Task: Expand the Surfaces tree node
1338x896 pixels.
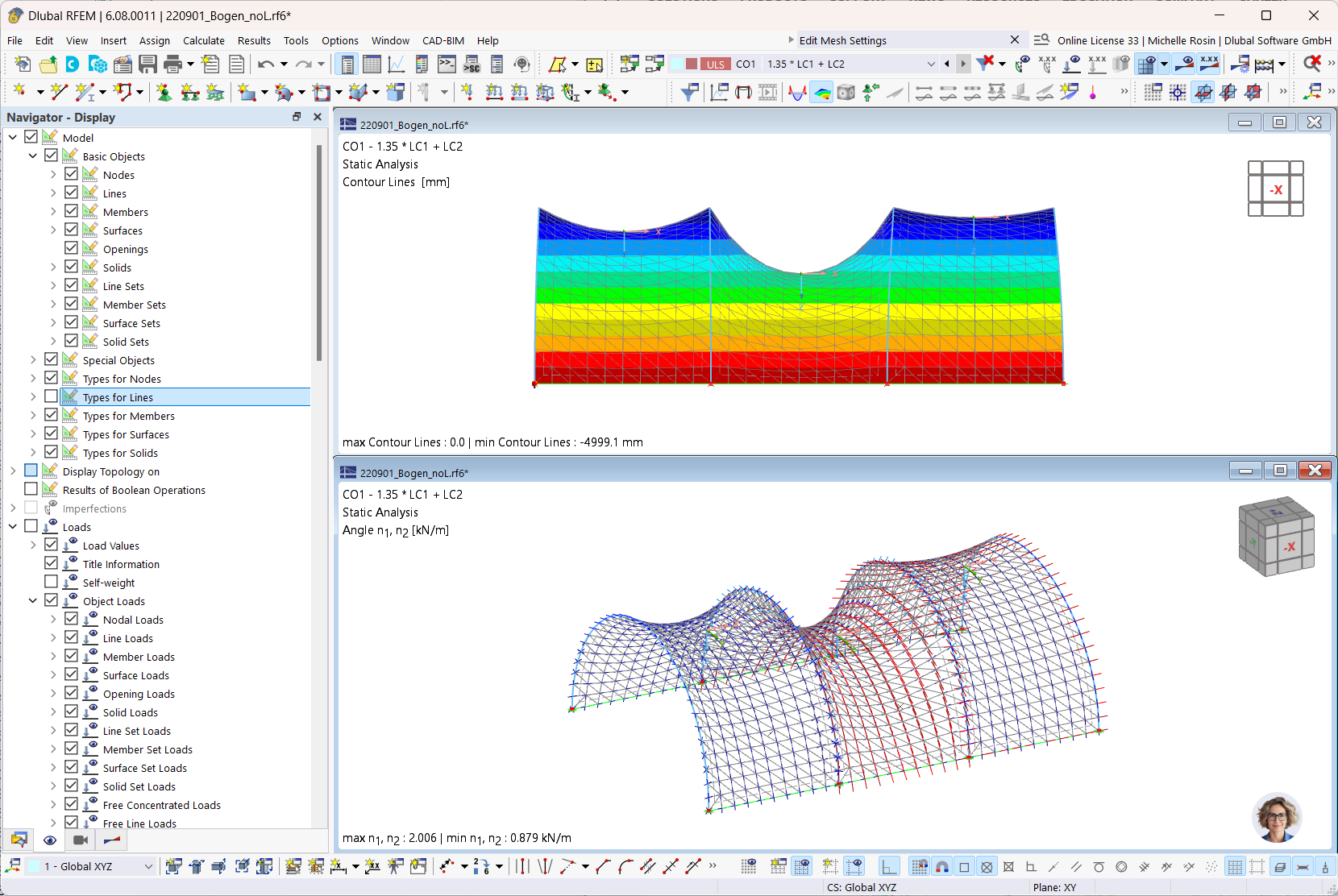Action: [x=53, y=230]
